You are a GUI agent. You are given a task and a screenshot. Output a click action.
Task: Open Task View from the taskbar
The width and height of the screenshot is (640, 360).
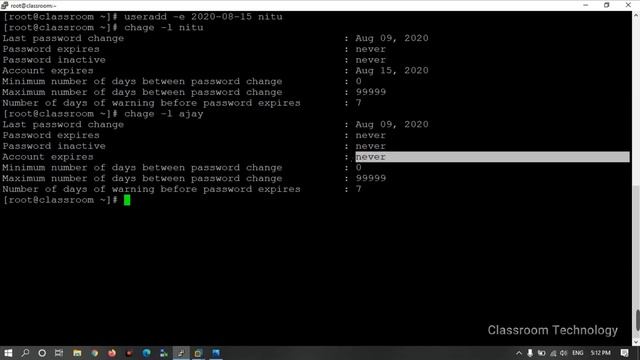coord(59,353)
